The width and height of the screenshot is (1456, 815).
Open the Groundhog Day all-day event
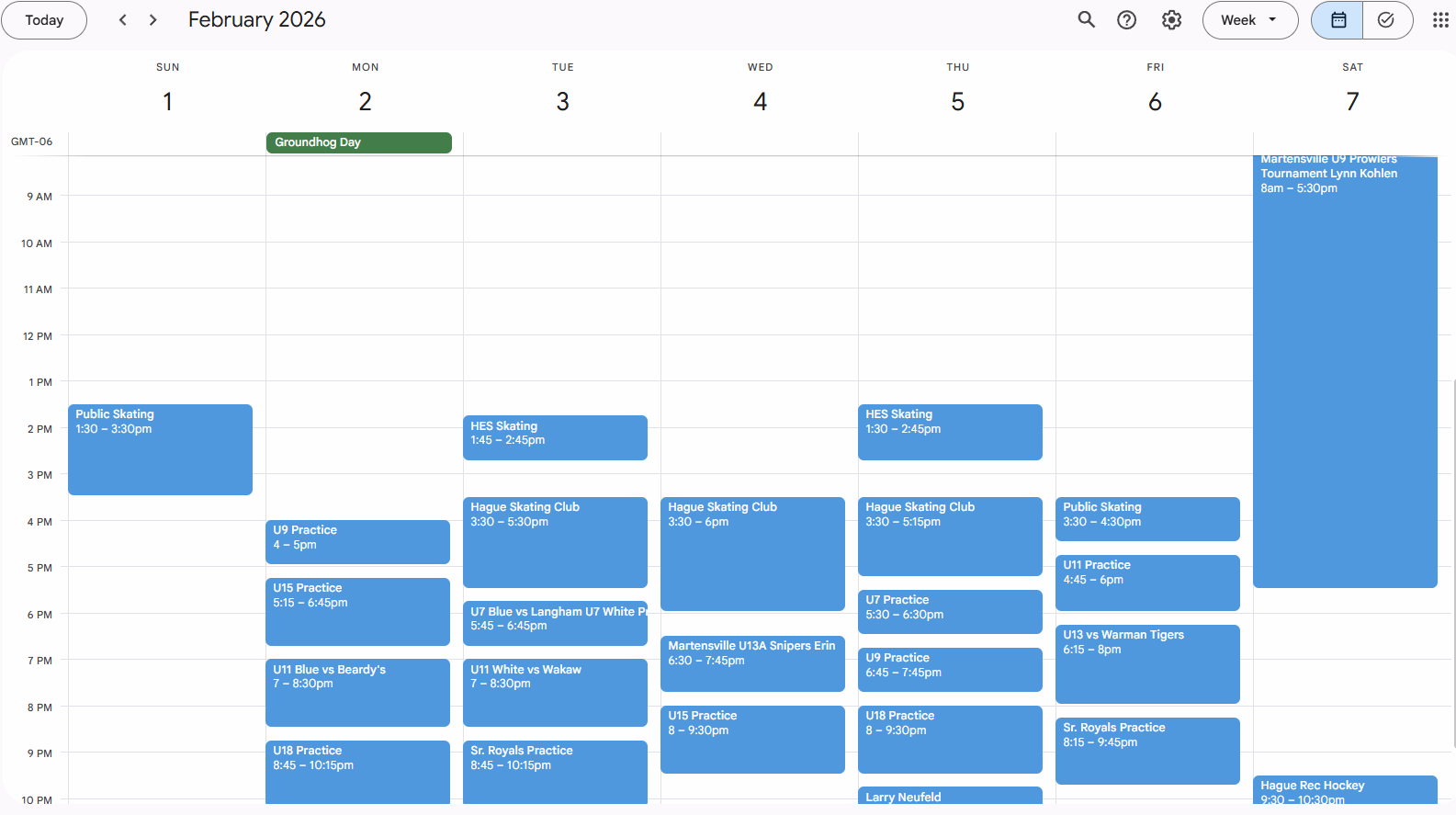[x=358, y=142]
